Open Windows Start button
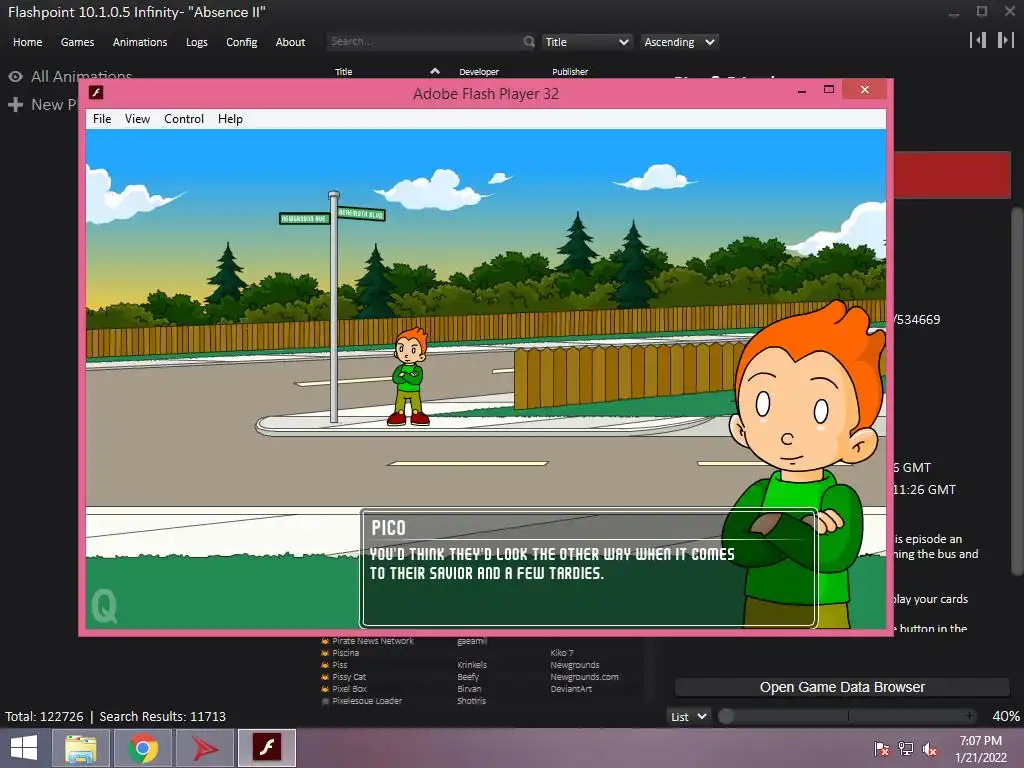The height and width of the screenshot is (768, 1024). (24, 748)
